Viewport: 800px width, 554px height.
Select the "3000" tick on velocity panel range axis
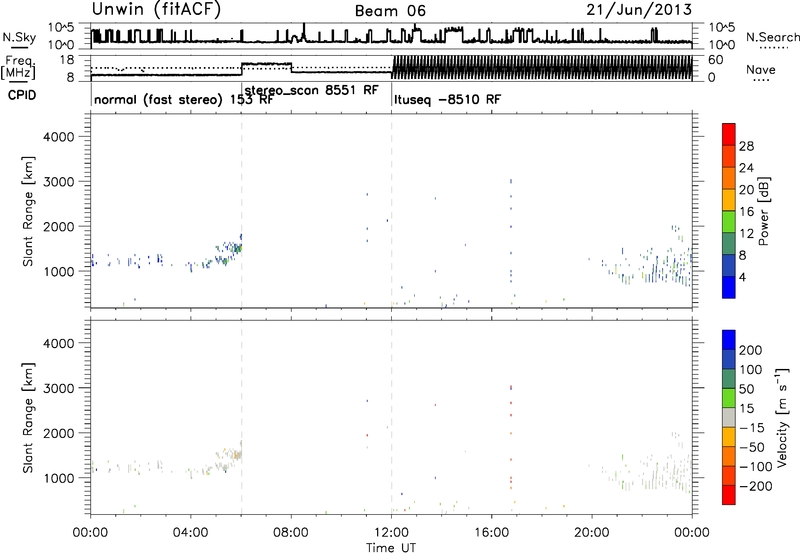tap(59, 388)
